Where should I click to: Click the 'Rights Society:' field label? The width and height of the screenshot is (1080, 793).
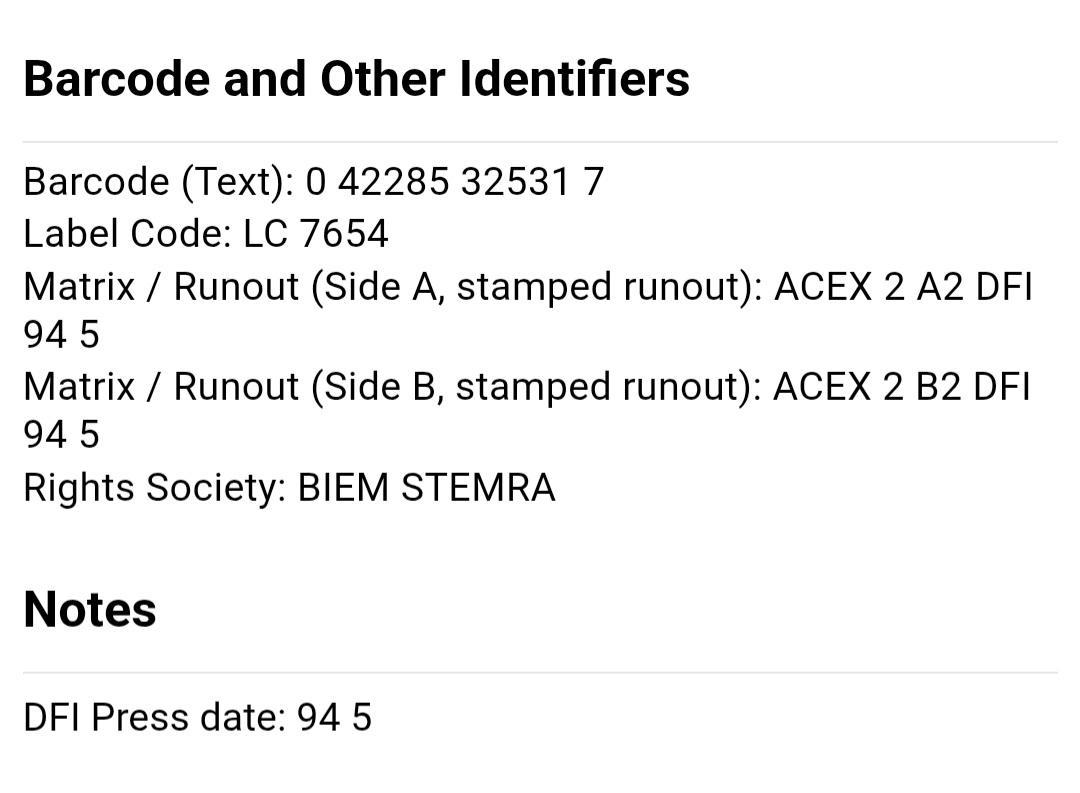pos(155,488)
